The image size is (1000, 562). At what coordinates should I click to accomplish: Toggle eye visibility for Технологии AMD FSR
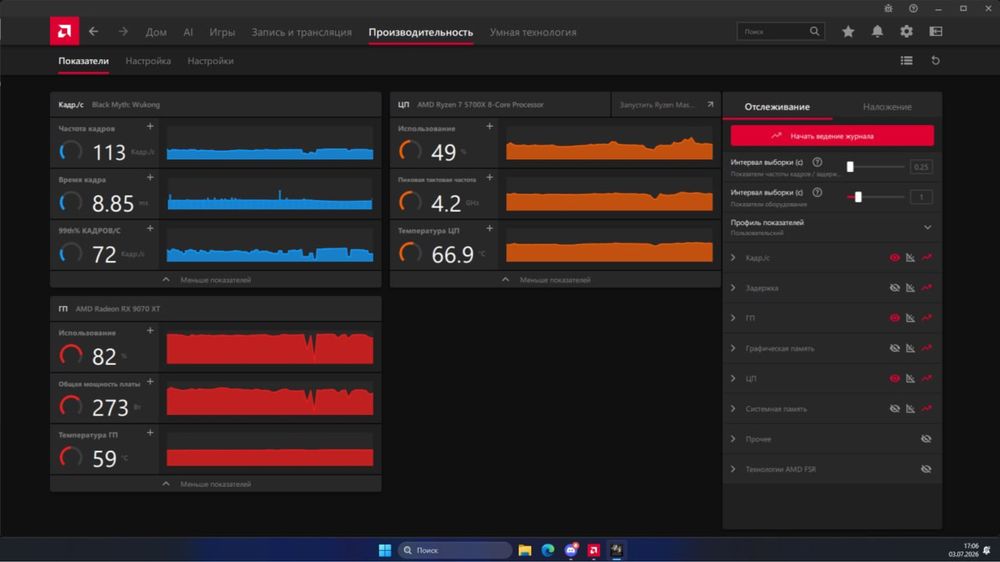(x=926, y=469)
